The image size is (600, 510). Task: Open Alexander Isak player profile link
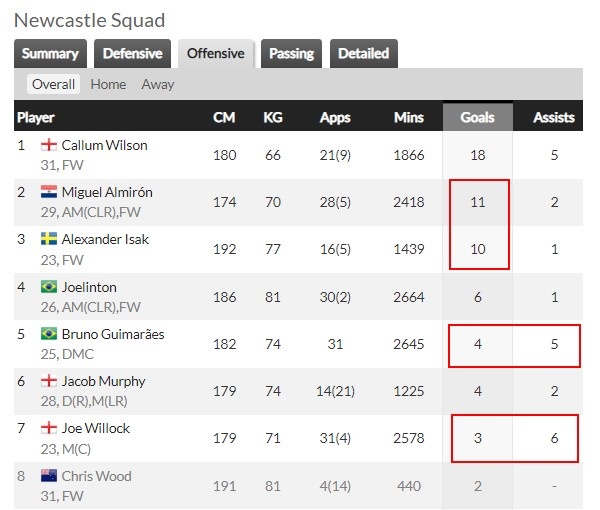(105, 239)
